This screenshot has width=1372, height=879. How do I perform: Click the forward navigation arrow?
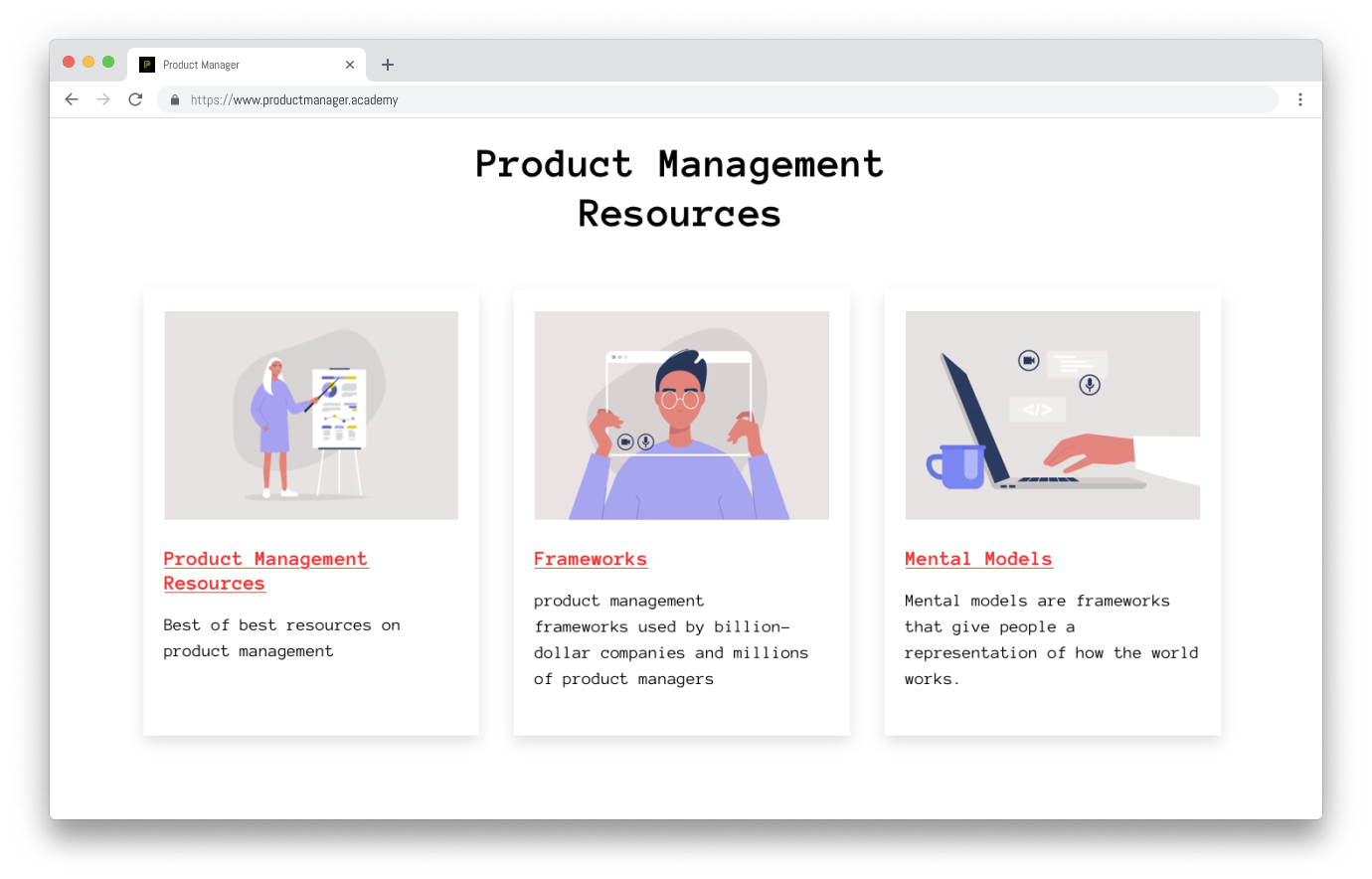[103, 99]
